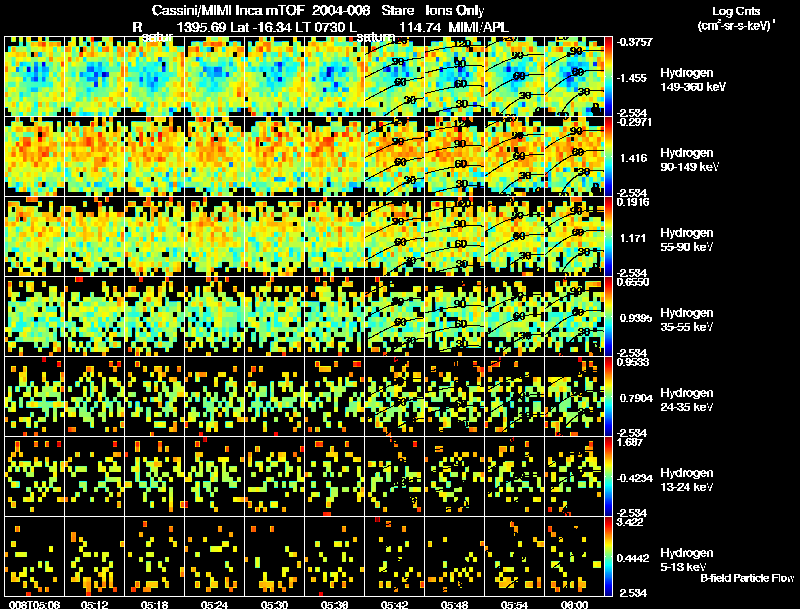Click the 05:12 time axis label
Screen dimensions: 800x609
coord(94,604)
